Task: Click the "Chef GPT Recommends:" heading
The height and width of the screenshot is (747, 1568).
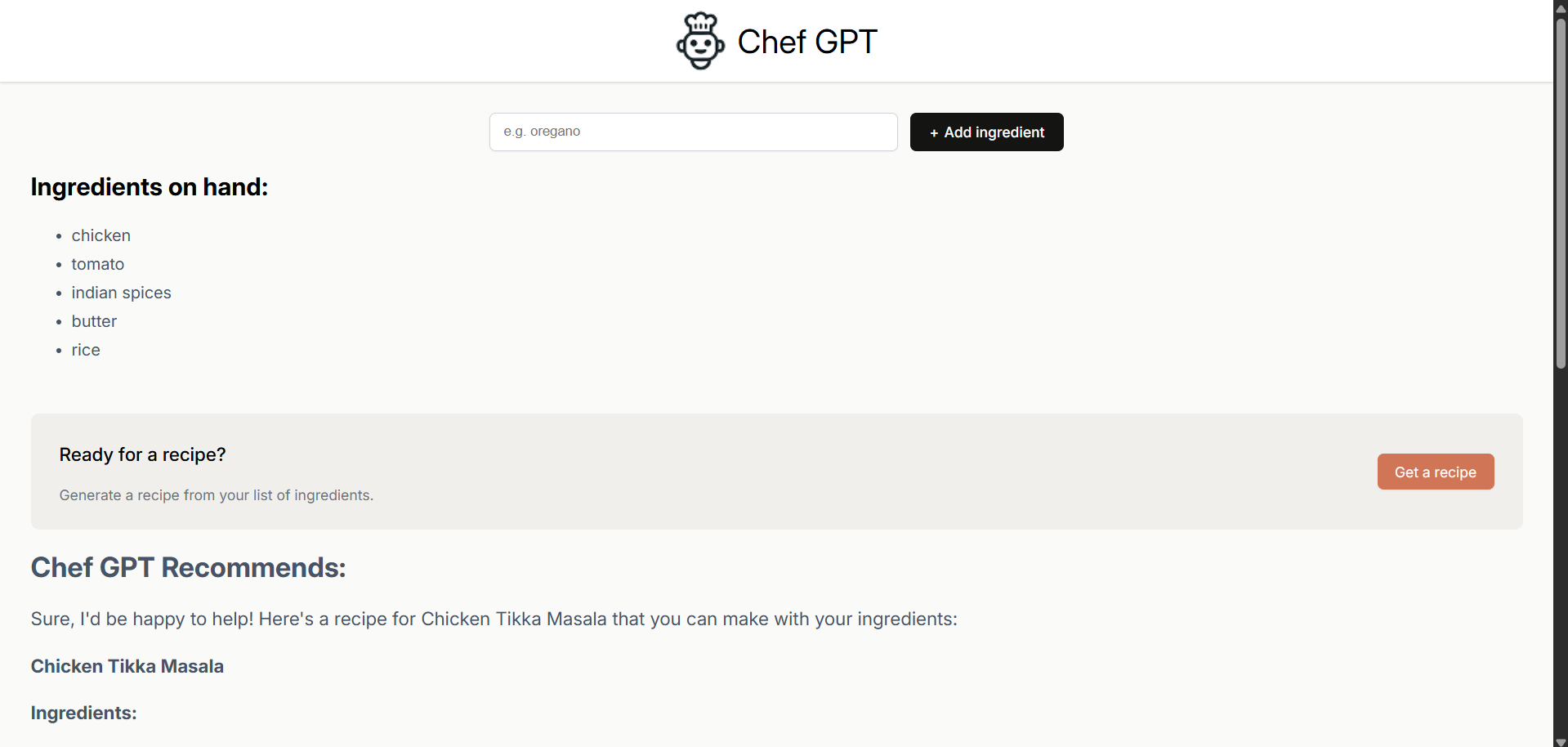Action: tap(188, 567)
